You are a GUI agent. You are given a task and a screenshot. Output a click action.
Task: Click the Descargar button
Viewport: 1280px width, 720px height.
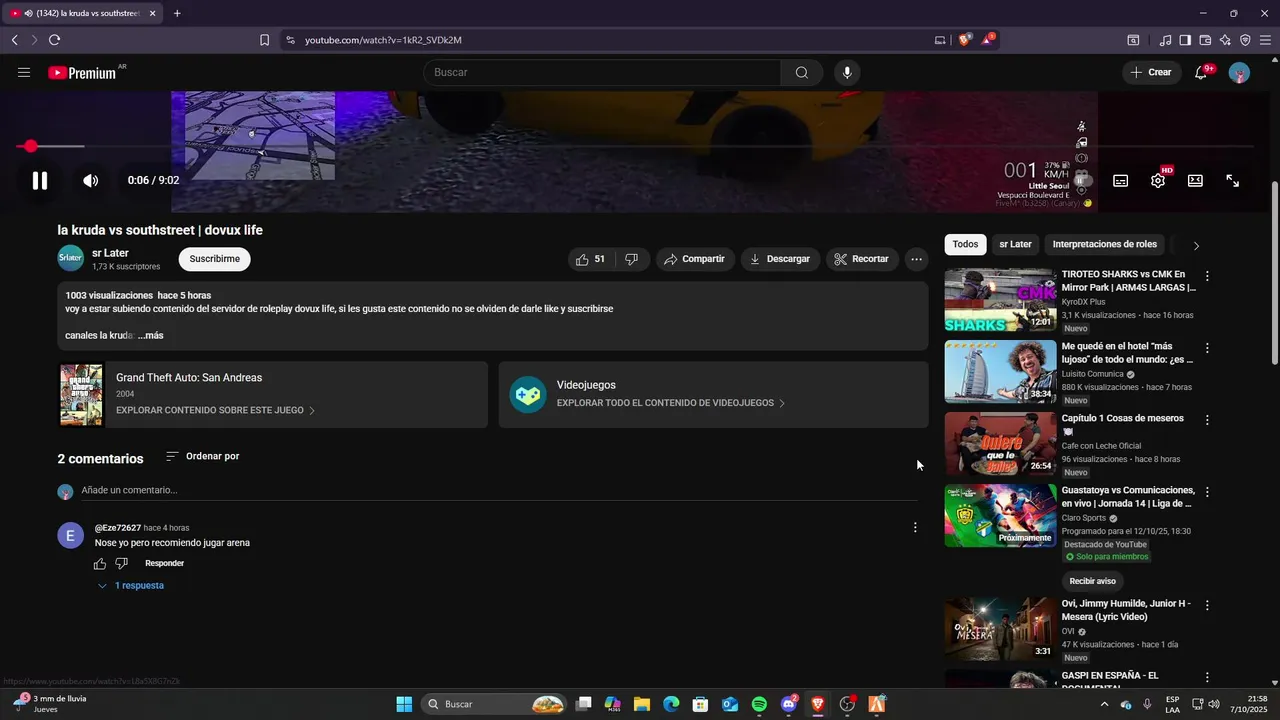coord(780,259)
